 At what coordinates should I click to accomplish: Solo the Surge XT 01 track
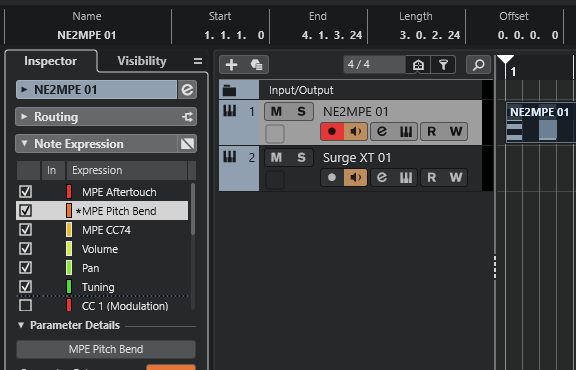coord(301,157)
